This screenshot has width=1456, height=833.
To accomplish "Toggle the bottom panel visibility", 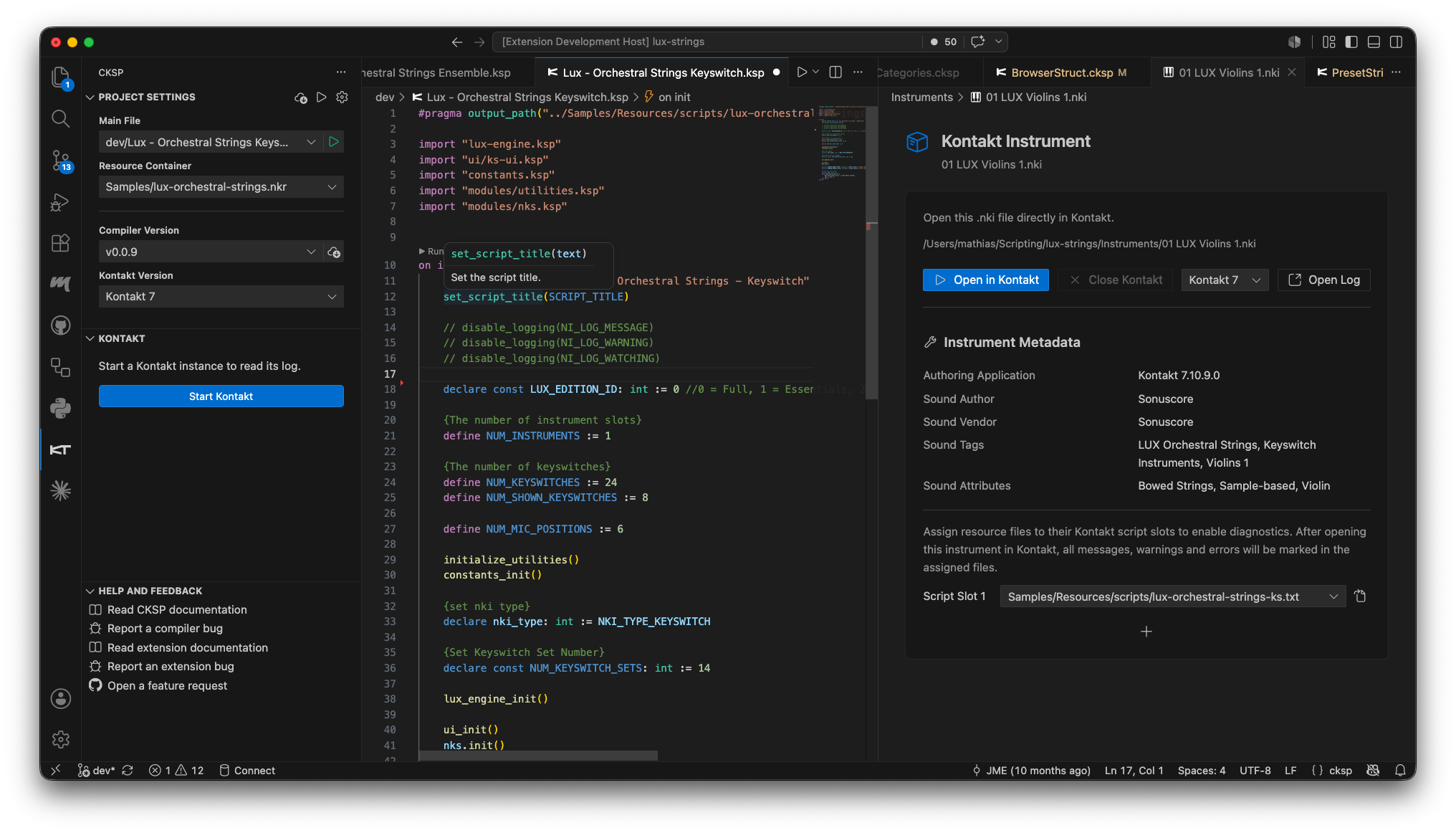I will (x=1374, y=42).
